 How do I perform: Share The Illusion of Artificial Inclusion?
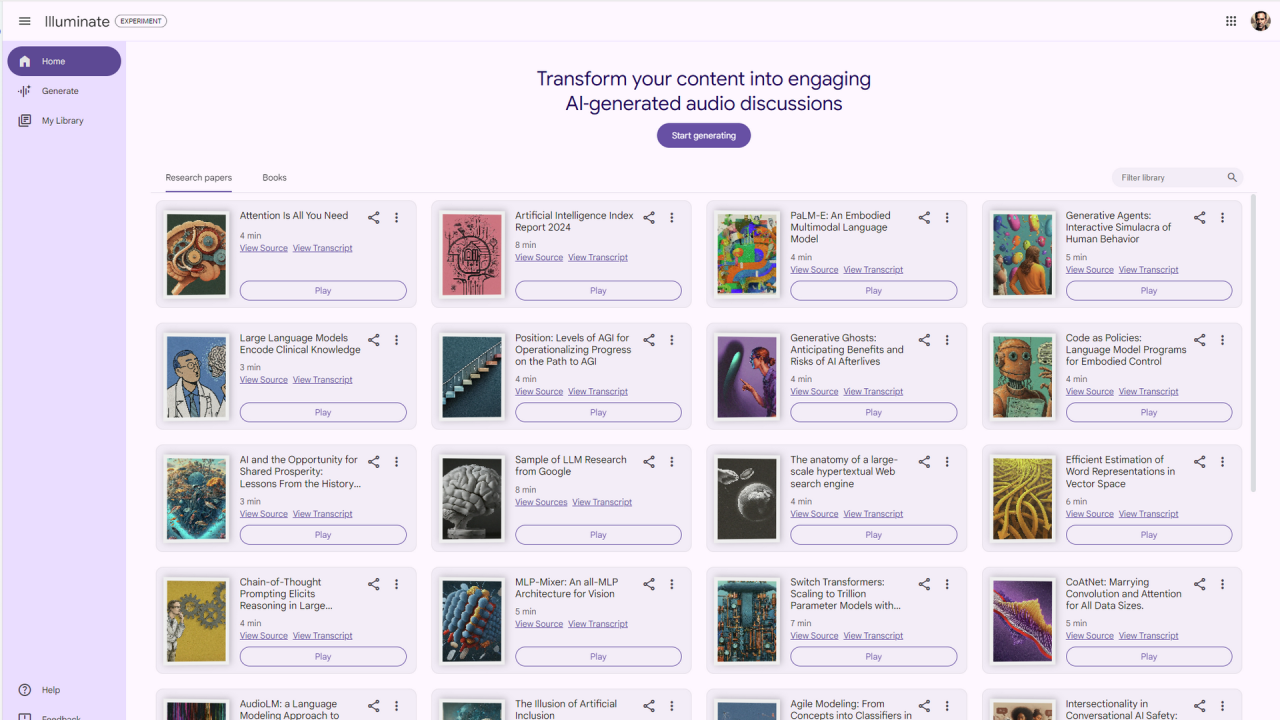[x=649, y=706]
